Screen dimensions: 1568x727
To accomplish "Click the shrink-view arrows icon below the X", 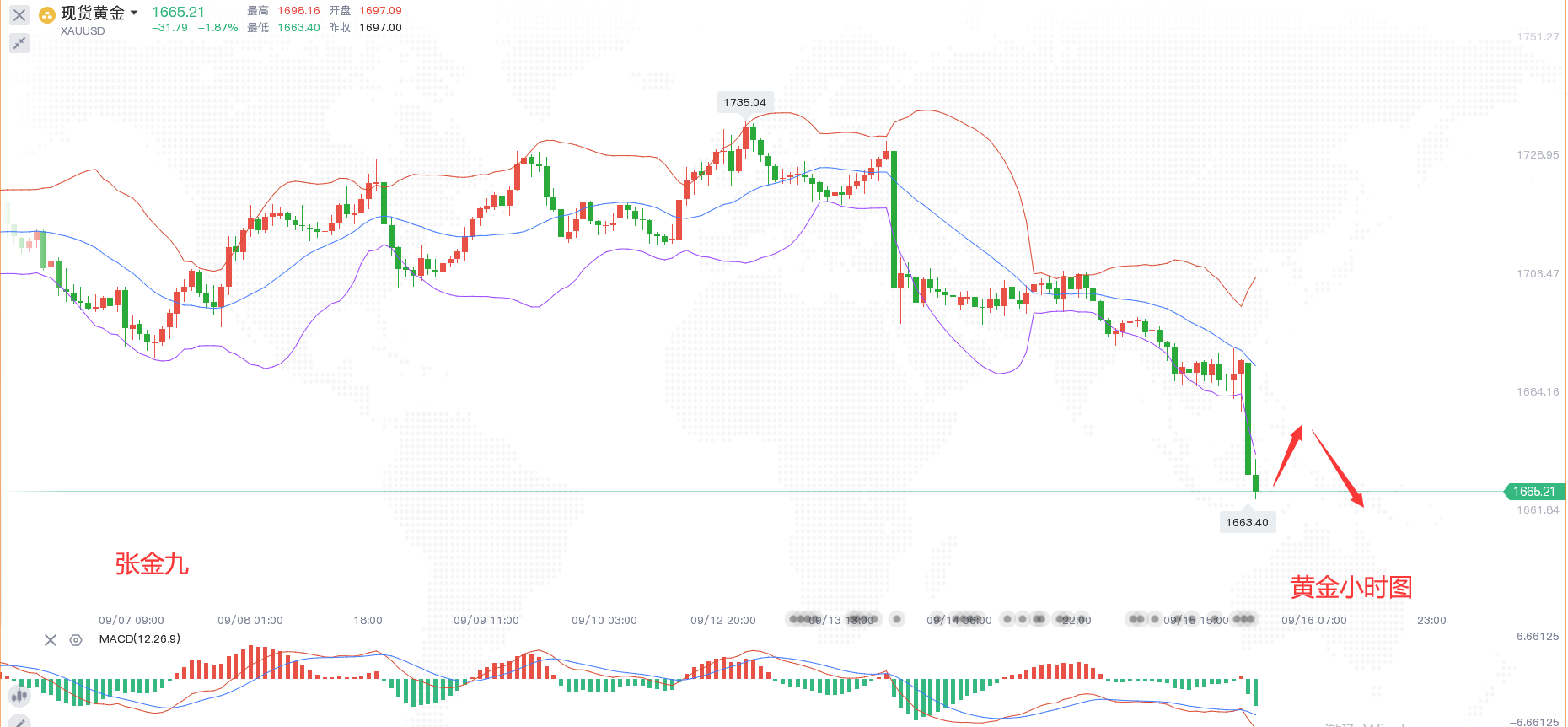I will click(x=19, y=42).
